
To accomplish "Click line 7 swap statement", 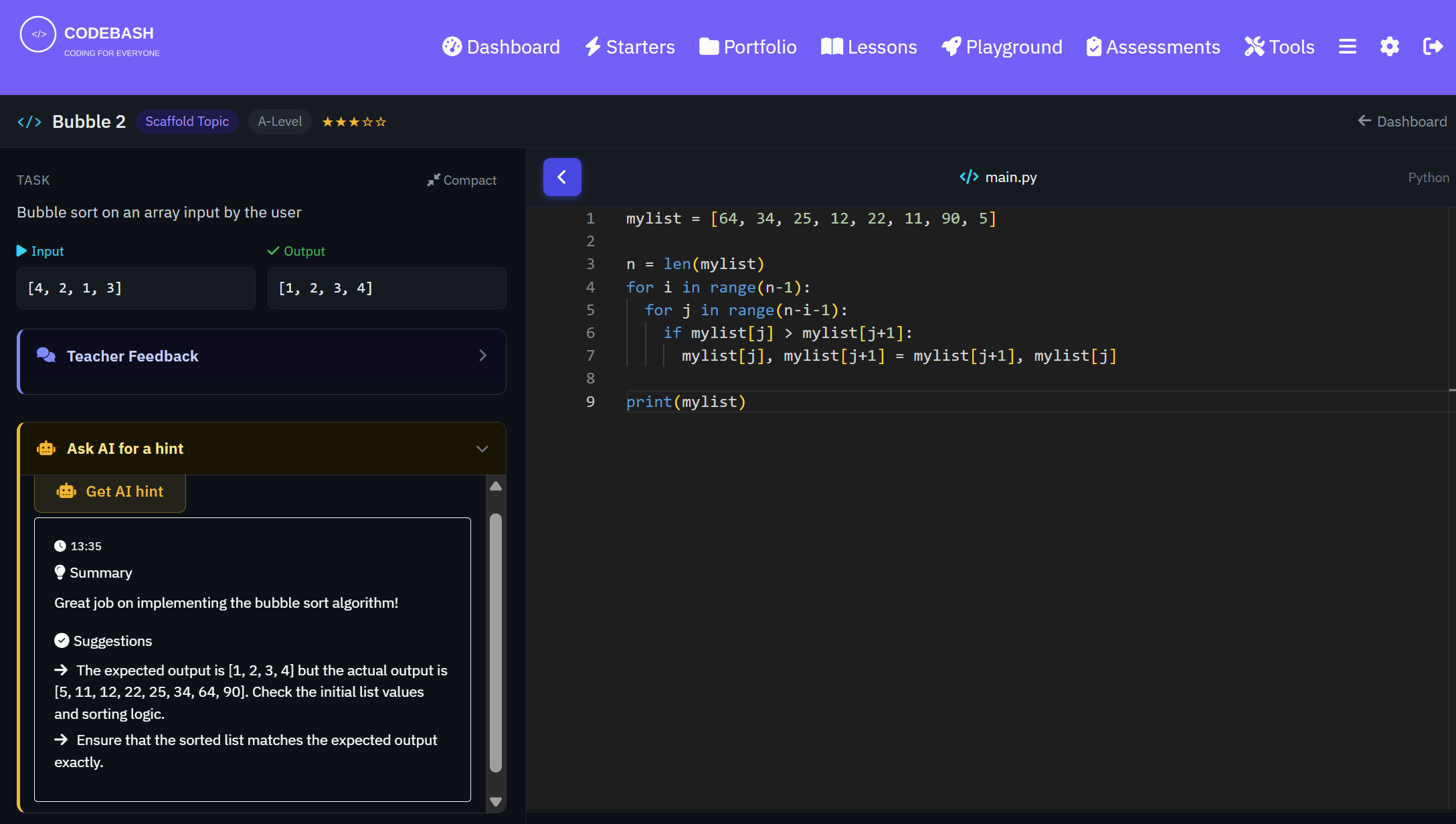I will coord(899,355).
